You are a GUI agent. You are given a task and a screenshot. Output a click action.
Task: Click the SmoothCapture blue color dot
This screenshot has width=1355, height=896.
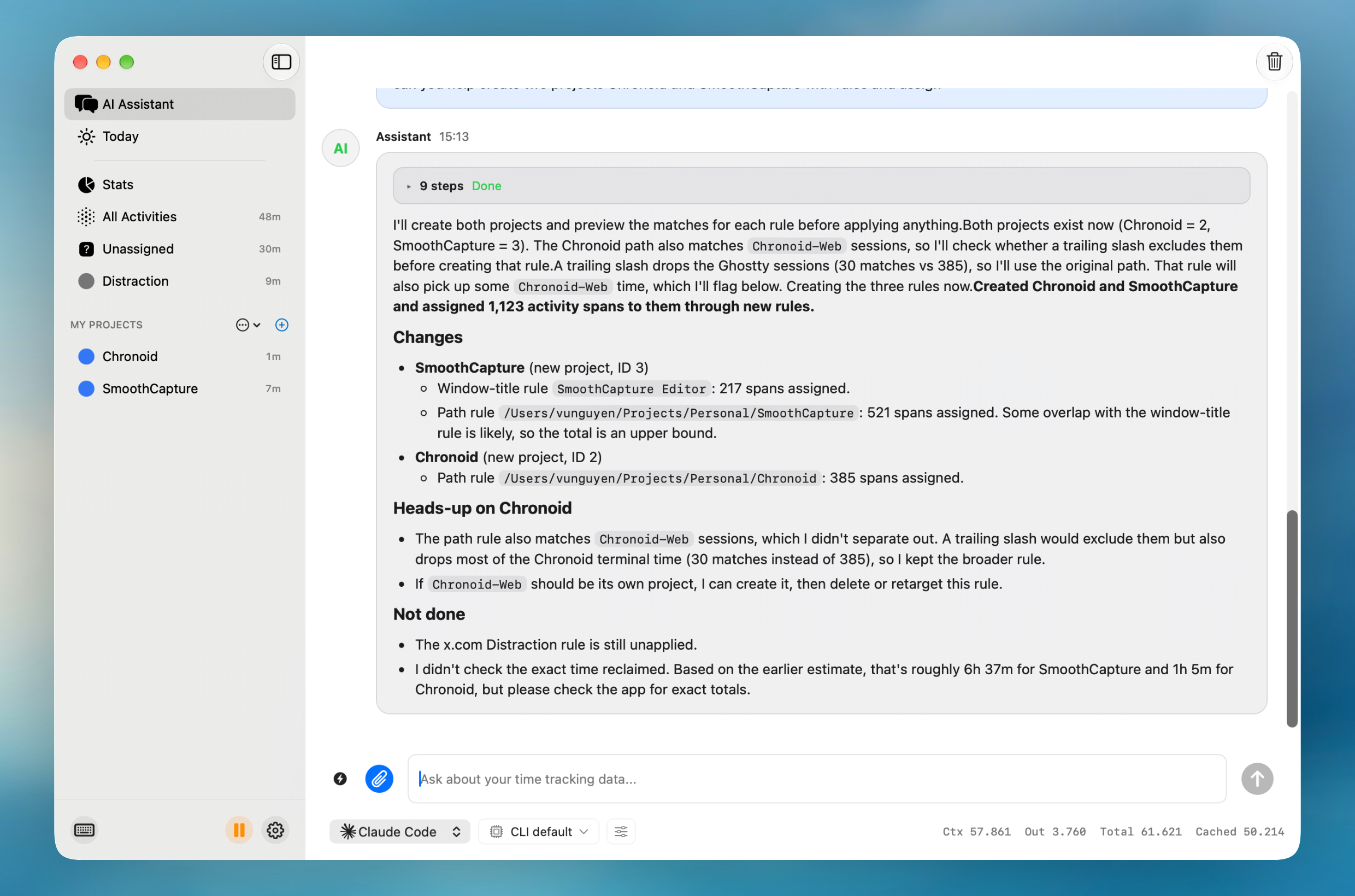coord(86,388)
